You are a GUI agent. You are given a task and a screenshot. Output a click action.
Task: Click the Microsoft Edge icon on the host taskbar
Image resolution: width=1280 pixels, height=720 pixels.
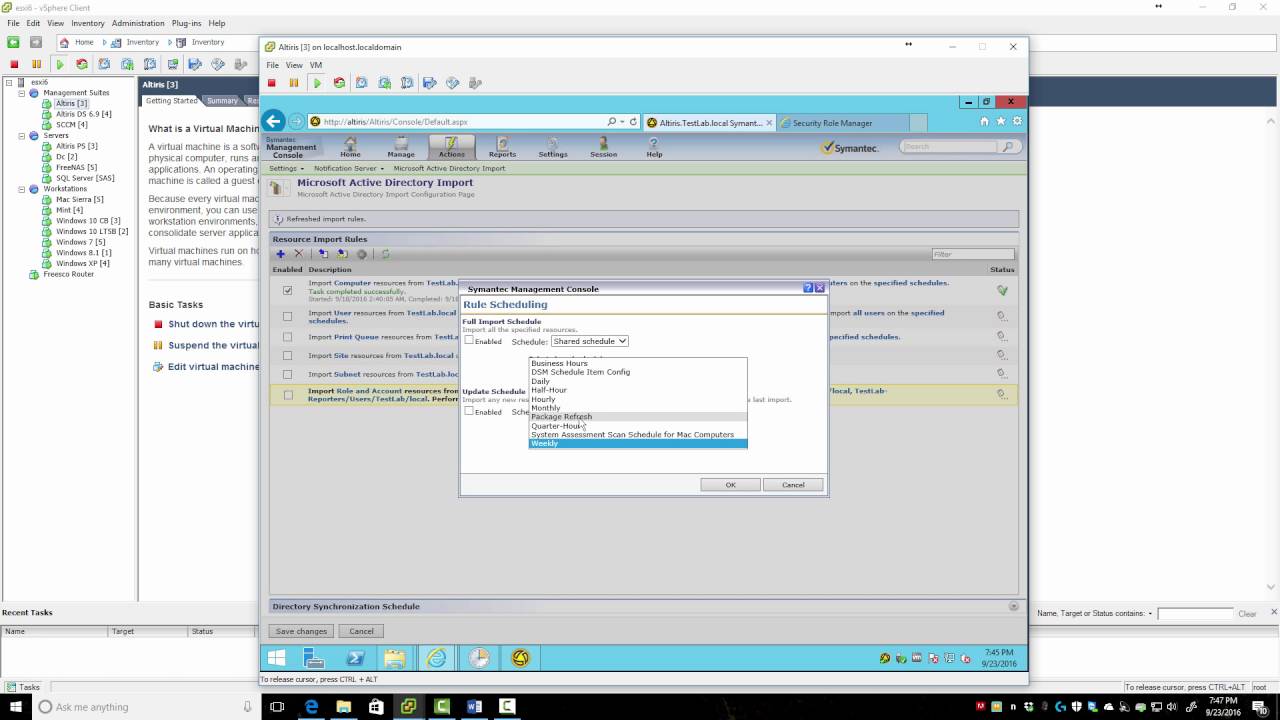(x=312, y=707)
